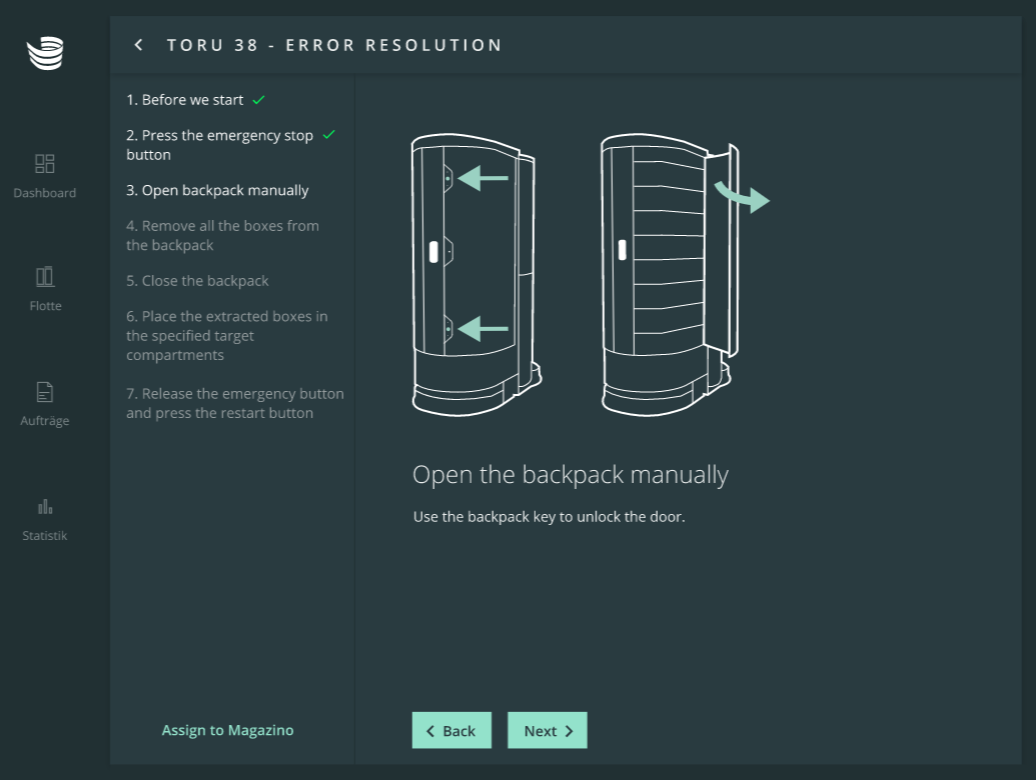Jump to step 6 Place the extracted boxes

[x=226, y=335]
